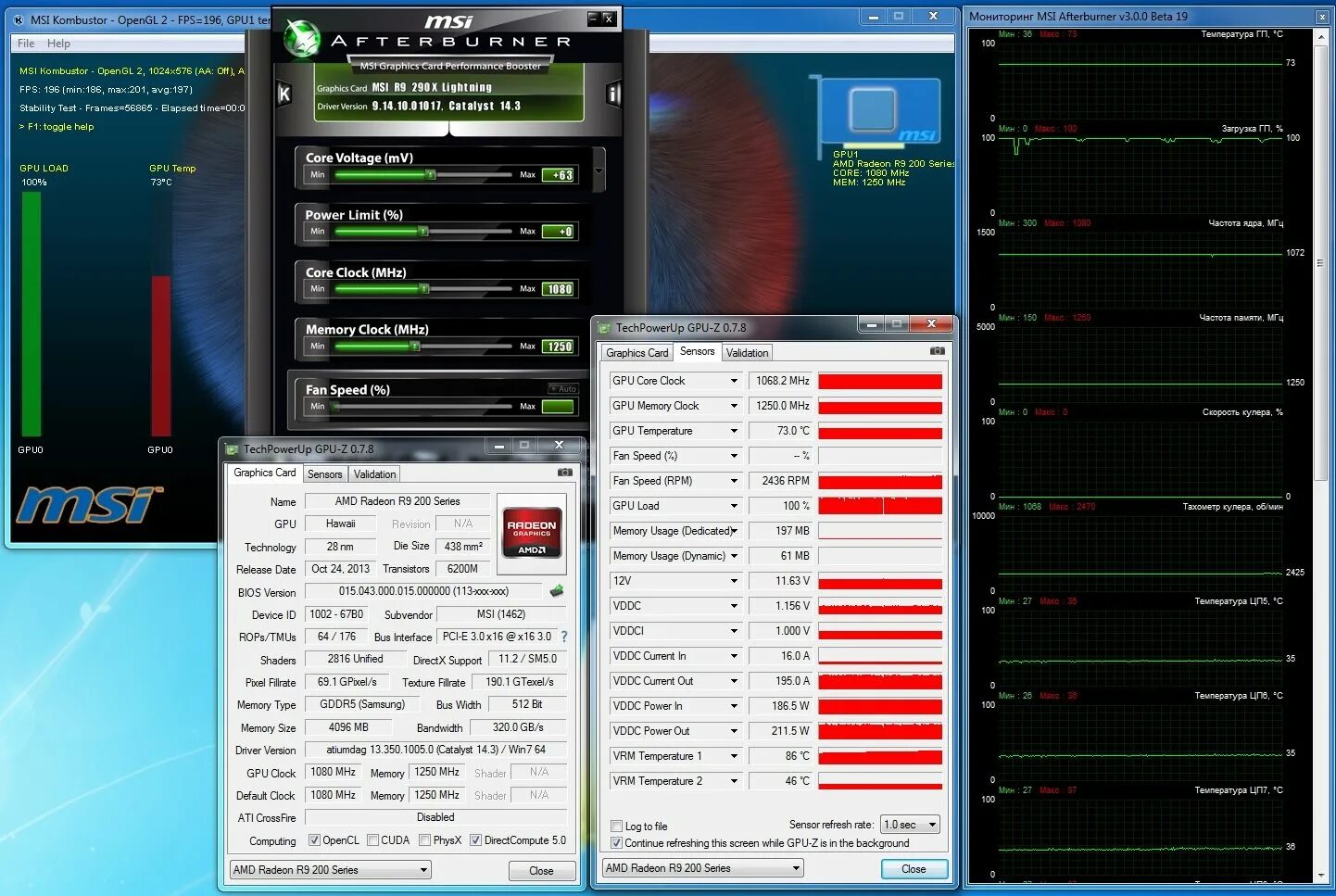This screenshot has width=1336, height=896.
Task: Click the Name field AMD Radeon R9 200 Series
Action: [397, 501]
